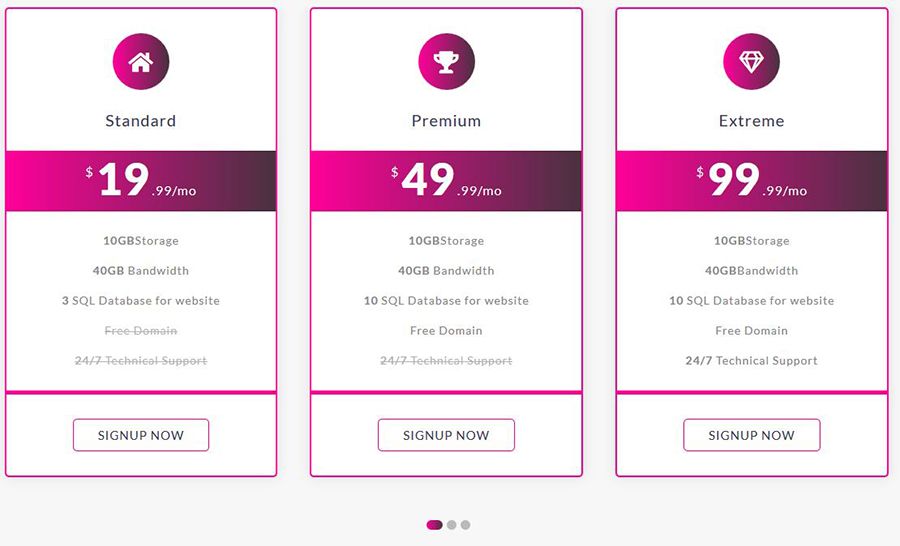Click the home icon on the Standard plan

pyautogui.click(x=141, y=62)
